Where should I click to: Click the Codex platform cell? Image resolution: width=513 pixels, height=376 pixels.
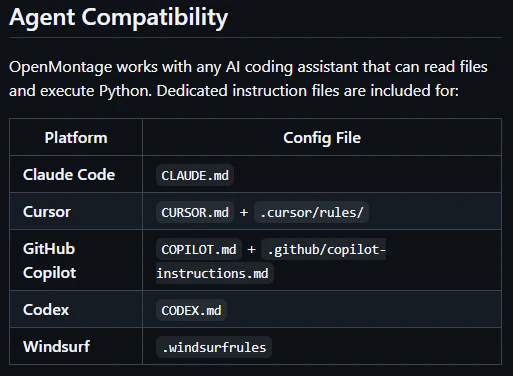(x=76, y=309)
